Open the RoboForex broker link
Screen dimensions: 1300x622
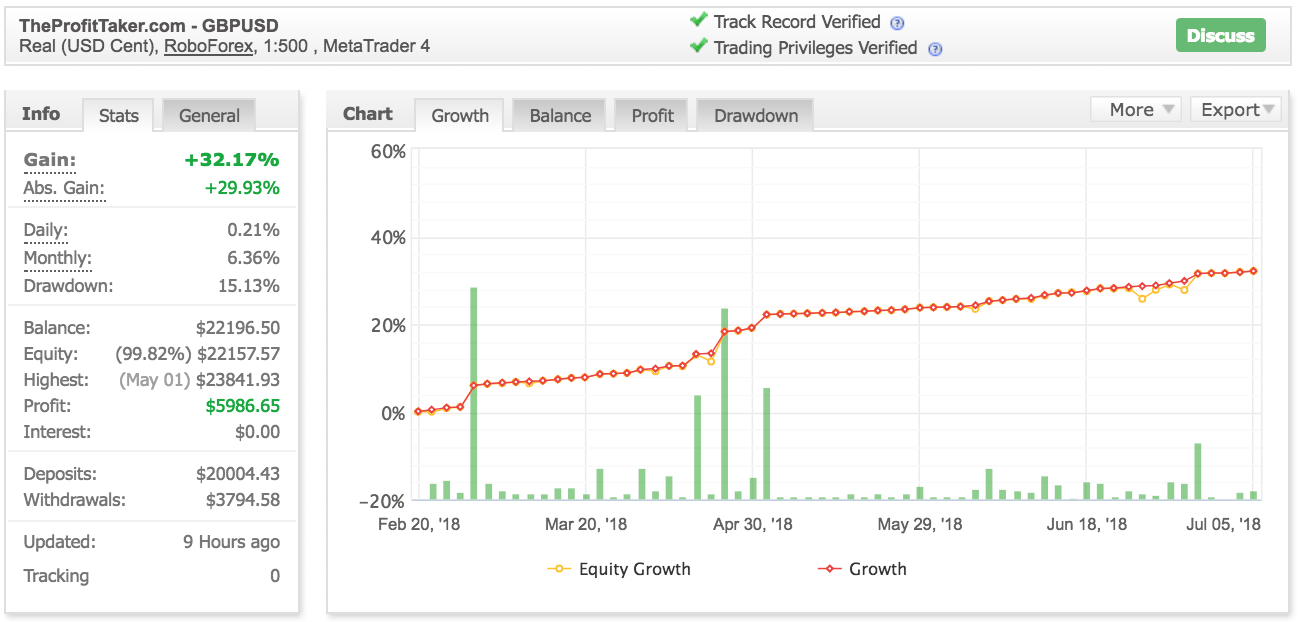tap(209, 46)
